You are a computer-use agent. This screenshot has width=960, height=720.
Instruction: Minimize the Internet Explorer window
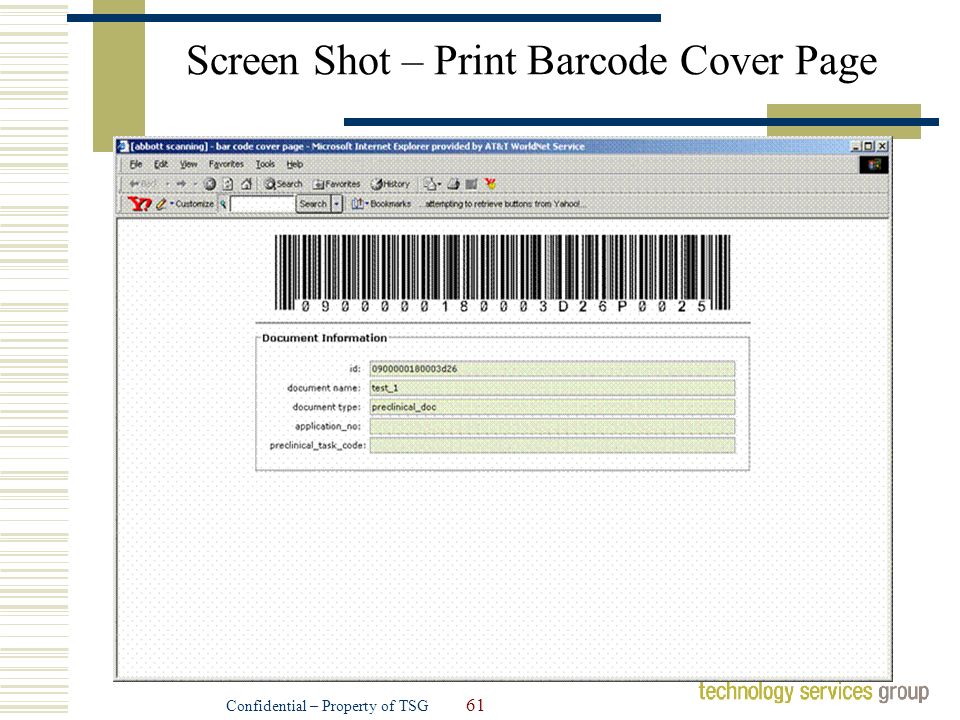856,146
